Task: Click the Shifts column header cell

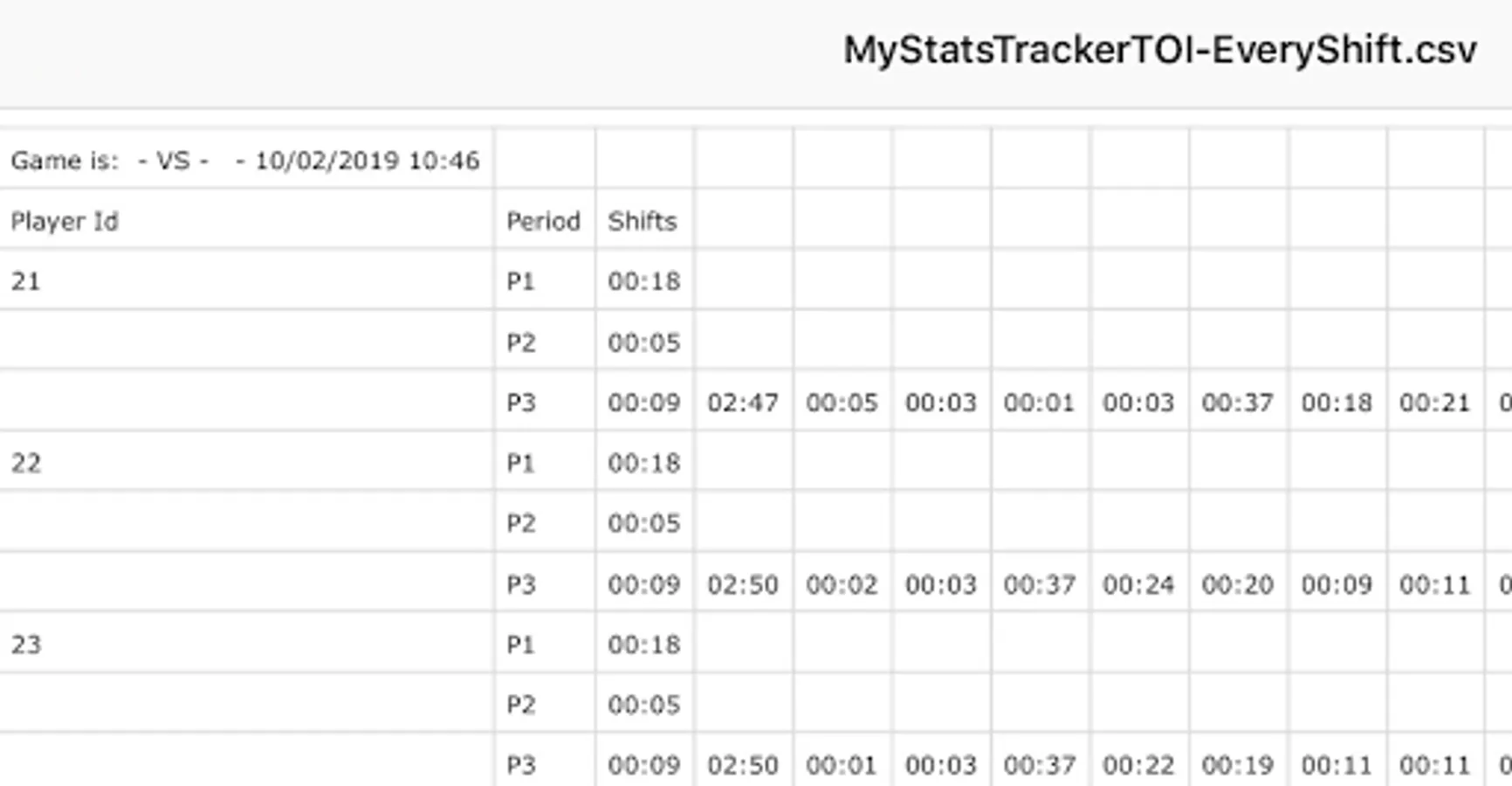Action: (643, 221)
